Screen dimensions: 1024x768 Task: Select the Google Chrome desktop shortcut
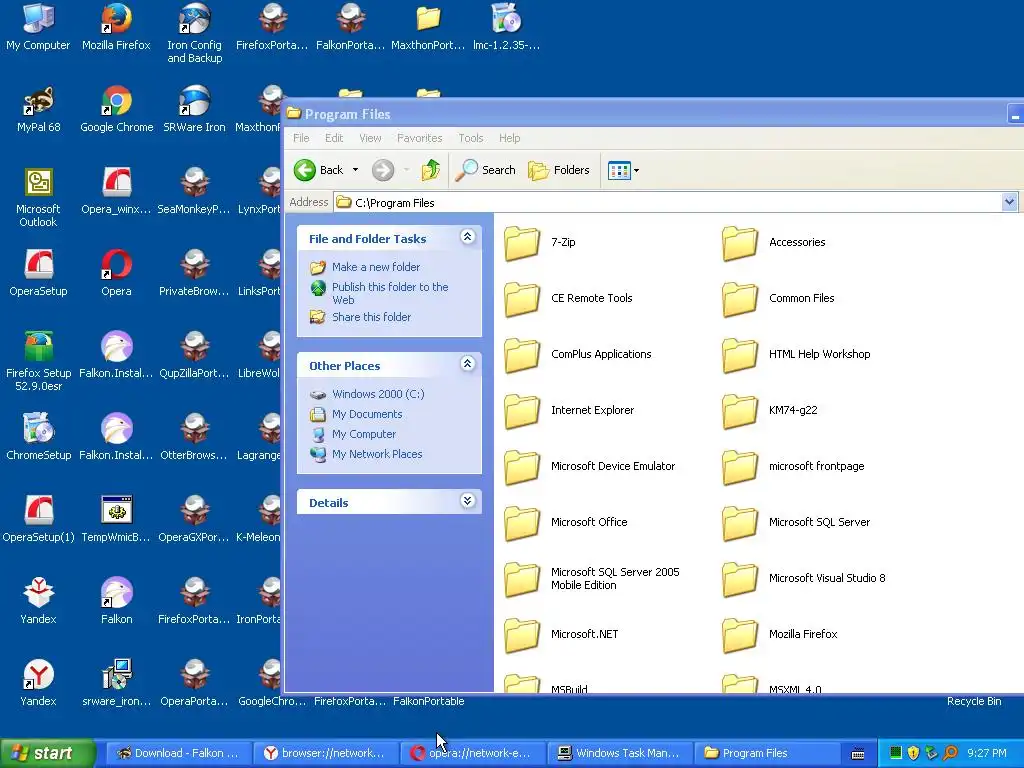tap(116, 109)
